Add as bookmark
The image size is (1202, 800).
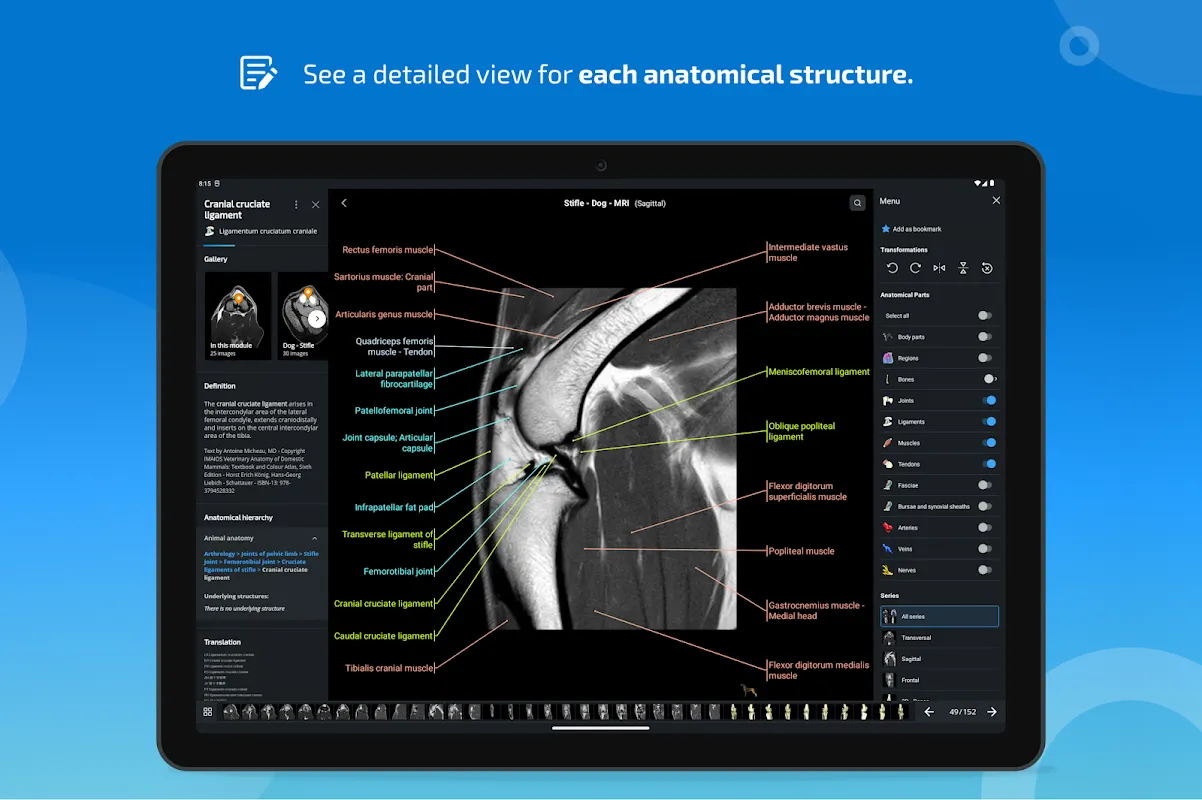(x=916, y=229)
